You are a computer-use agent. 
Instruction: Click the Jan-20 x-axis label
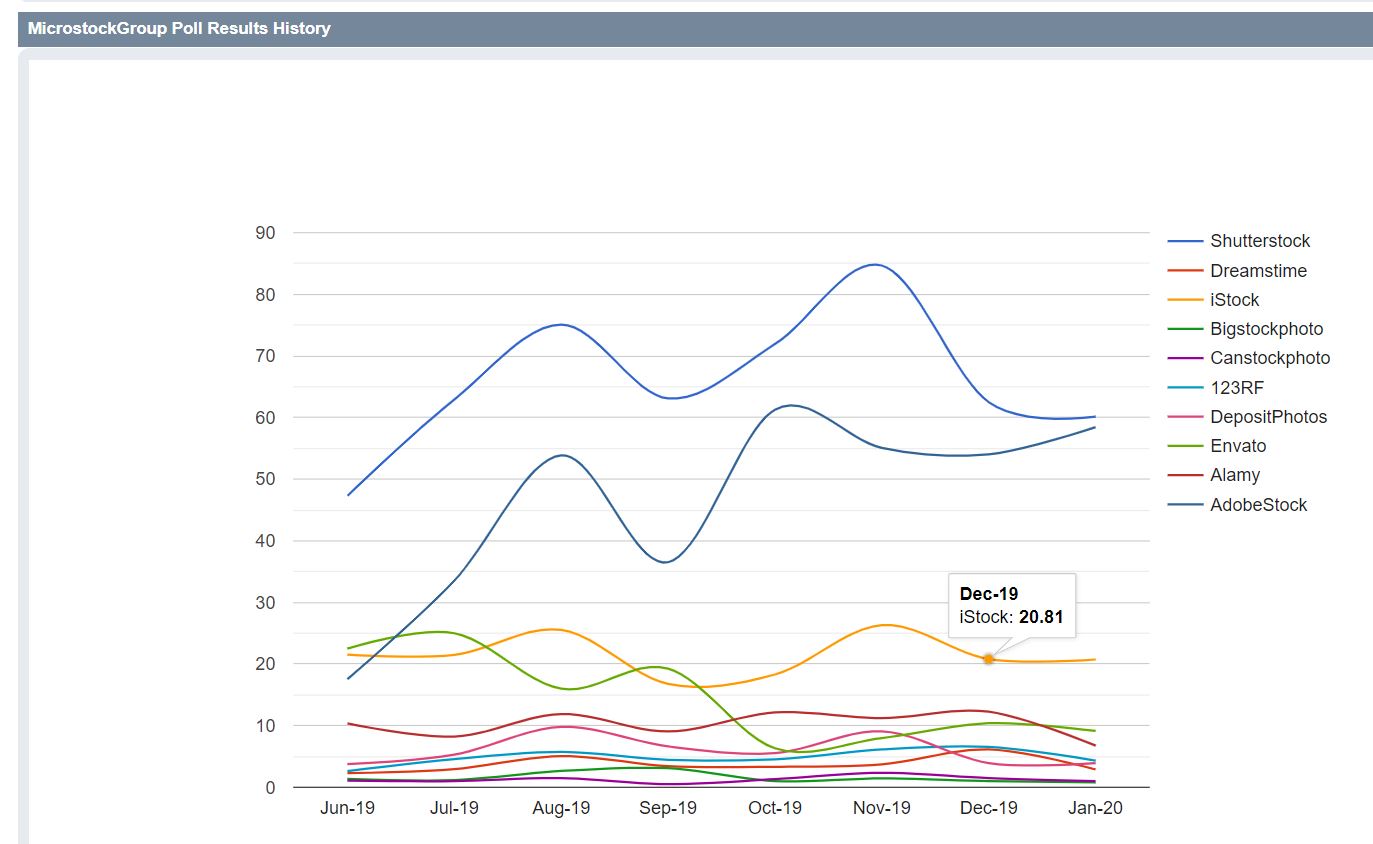click(1095, 808)
